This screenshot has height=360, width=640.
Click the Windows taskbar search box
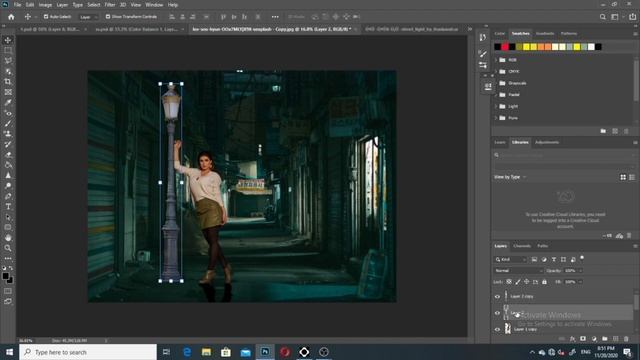[88, 352]
